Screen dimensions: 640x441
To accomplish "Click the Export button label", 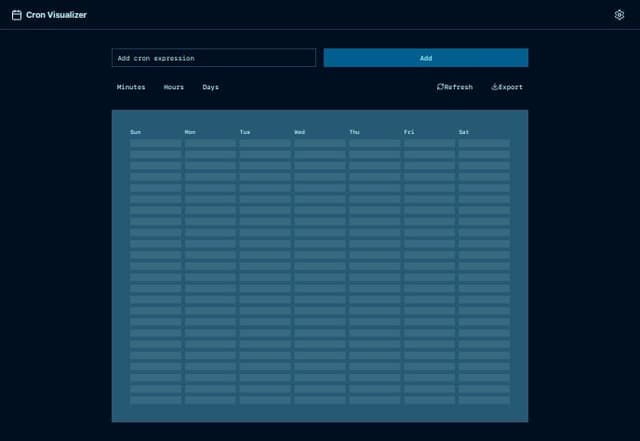I will [510, 87].
